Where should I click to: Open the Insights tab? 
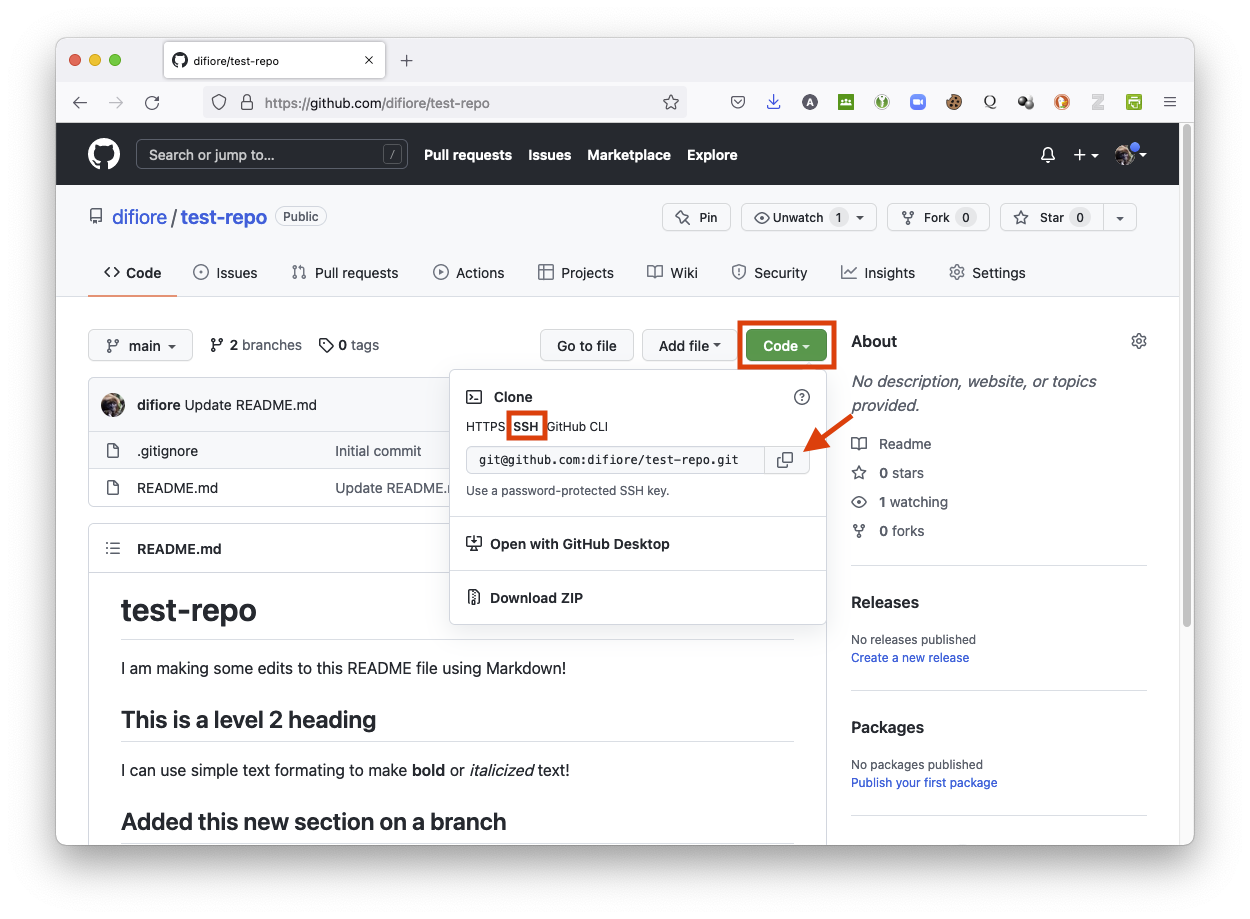point(878,273)
